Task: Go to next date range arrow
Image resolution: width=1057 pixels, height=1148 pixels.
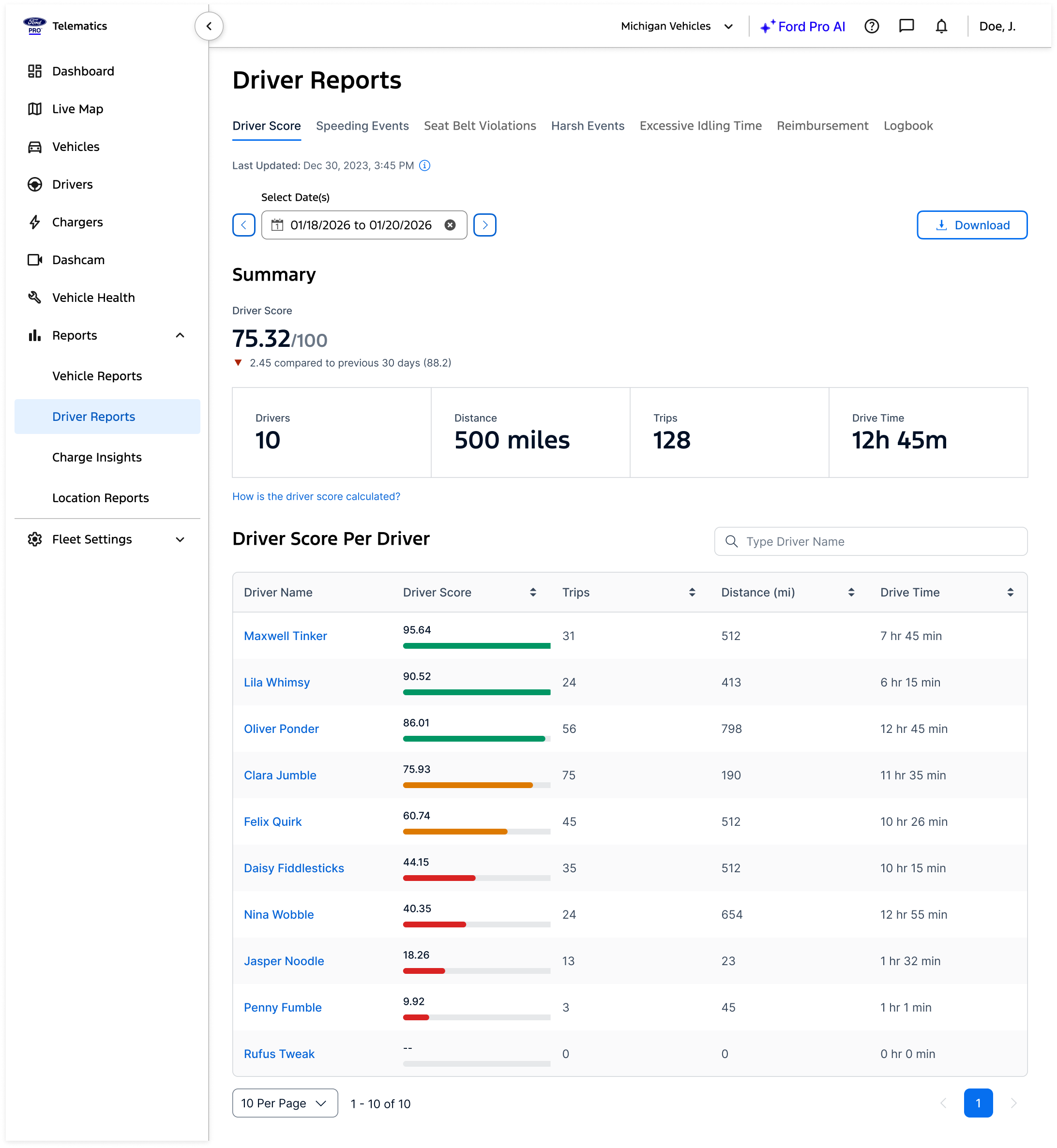Action: coord(484,225)
